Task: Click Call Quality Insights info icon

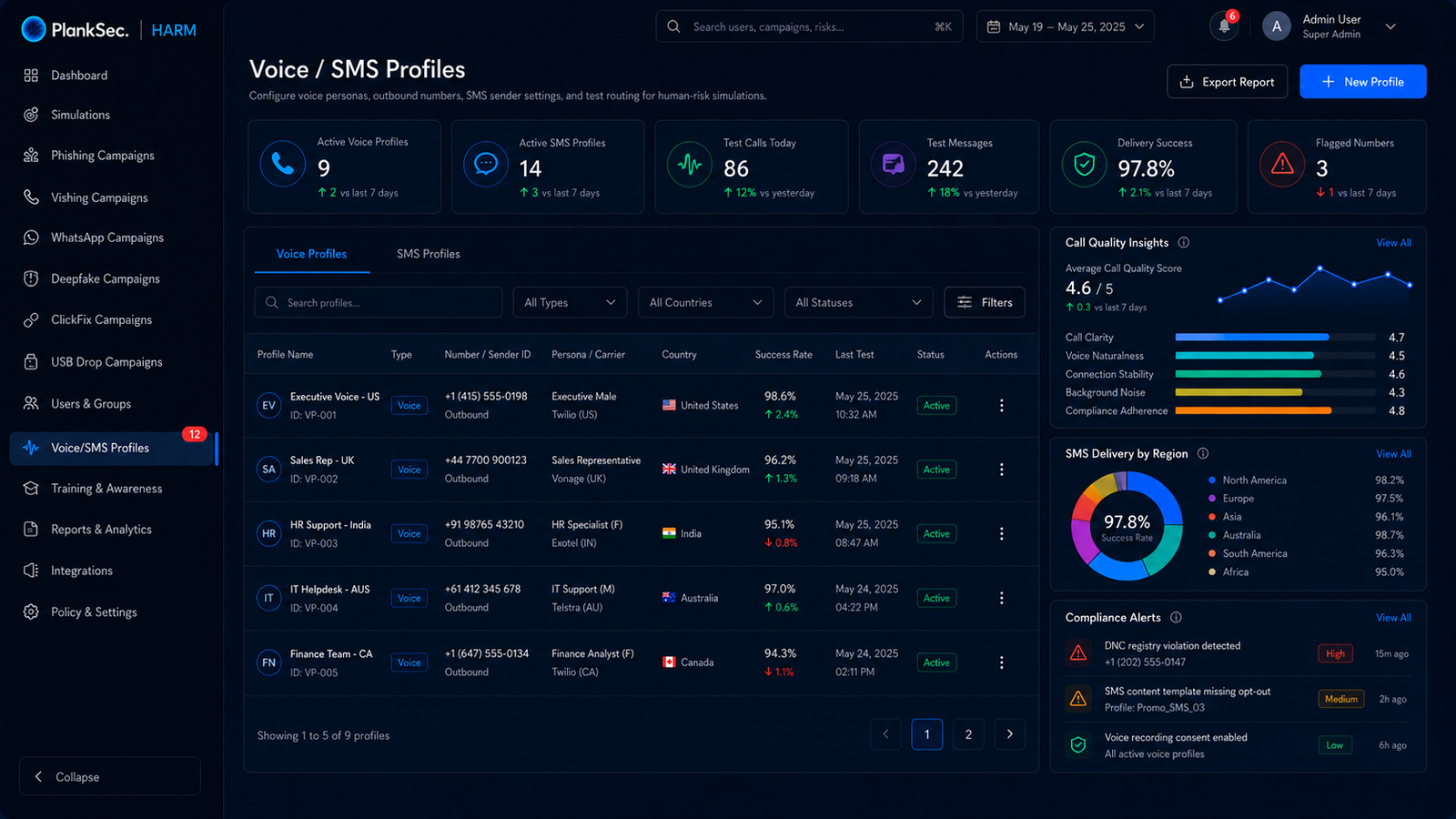Action: (1184, 242)
